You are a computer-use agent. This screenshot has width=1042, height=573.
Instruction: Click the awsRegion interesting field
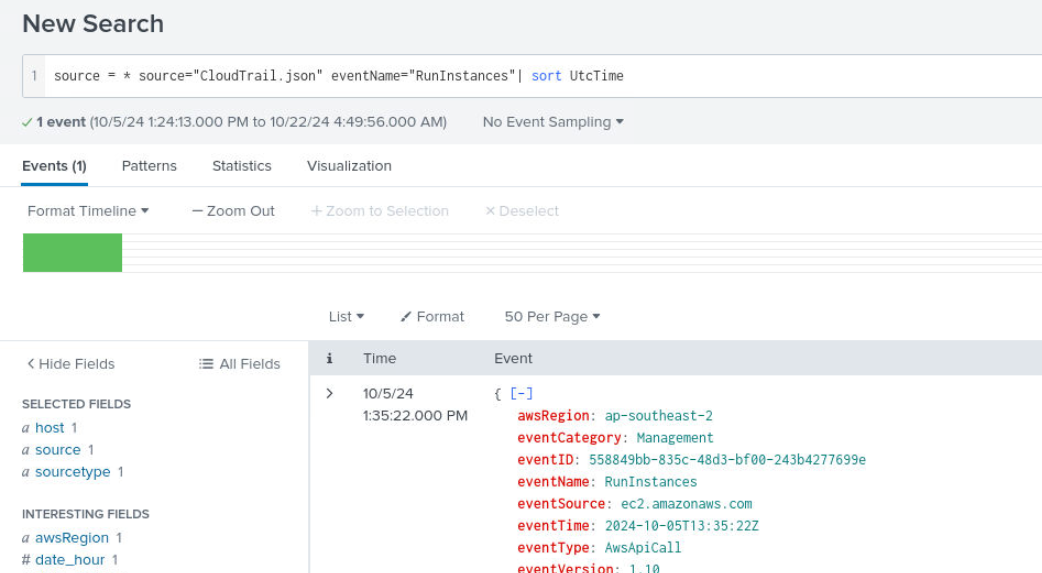71,538
